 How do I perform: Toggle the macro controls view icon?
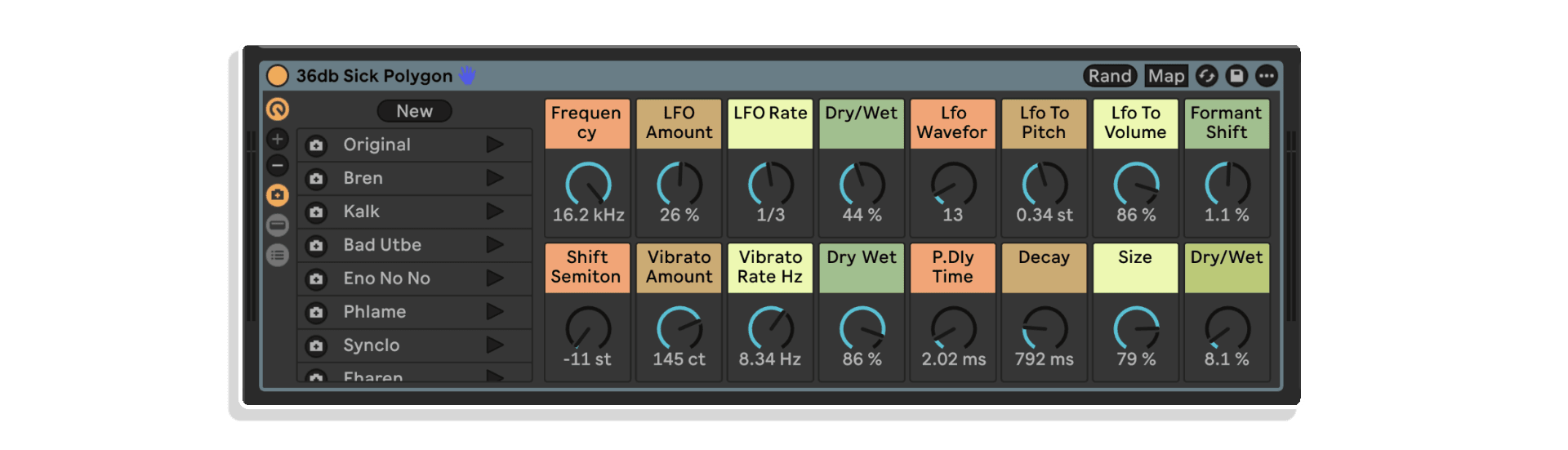[x=278, y=109]
